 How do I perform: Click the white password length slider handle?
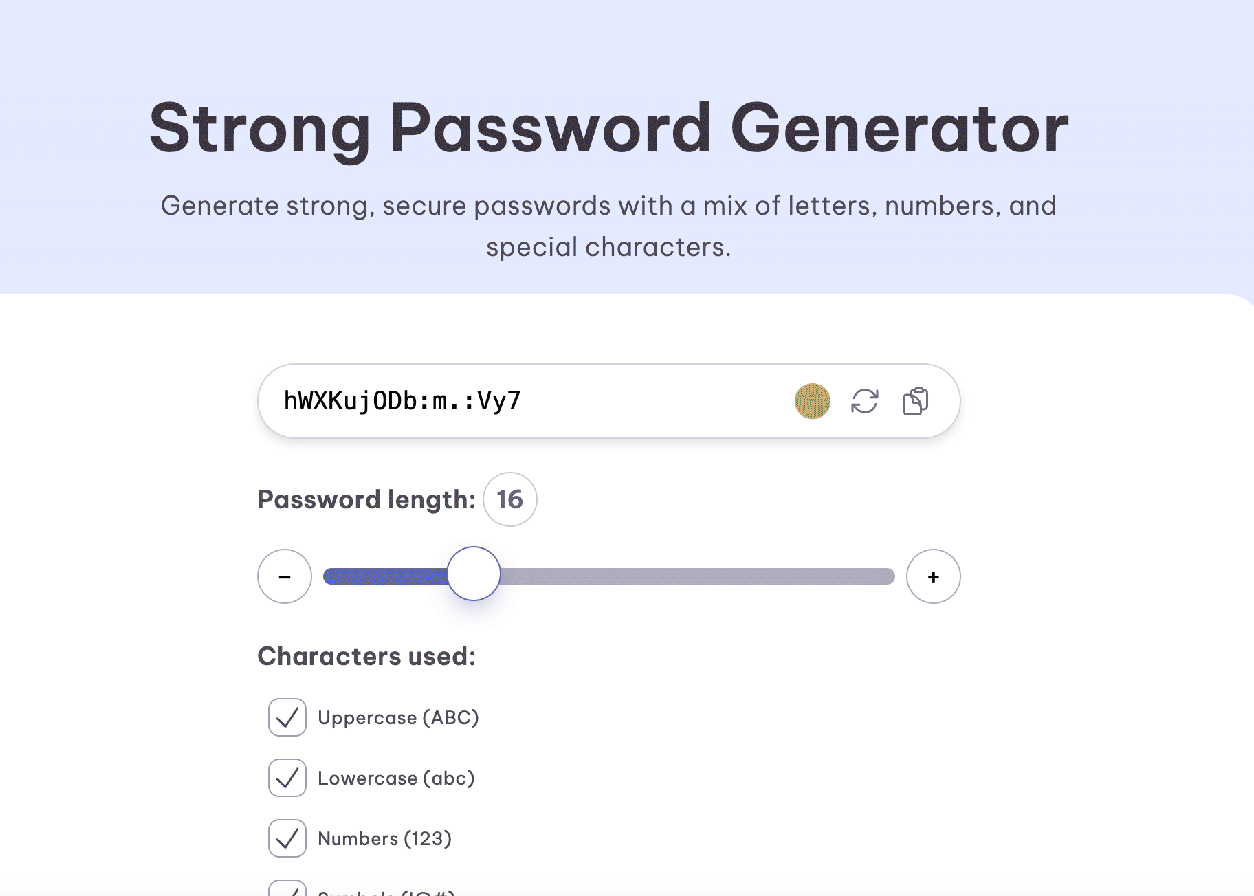point(473,574)
